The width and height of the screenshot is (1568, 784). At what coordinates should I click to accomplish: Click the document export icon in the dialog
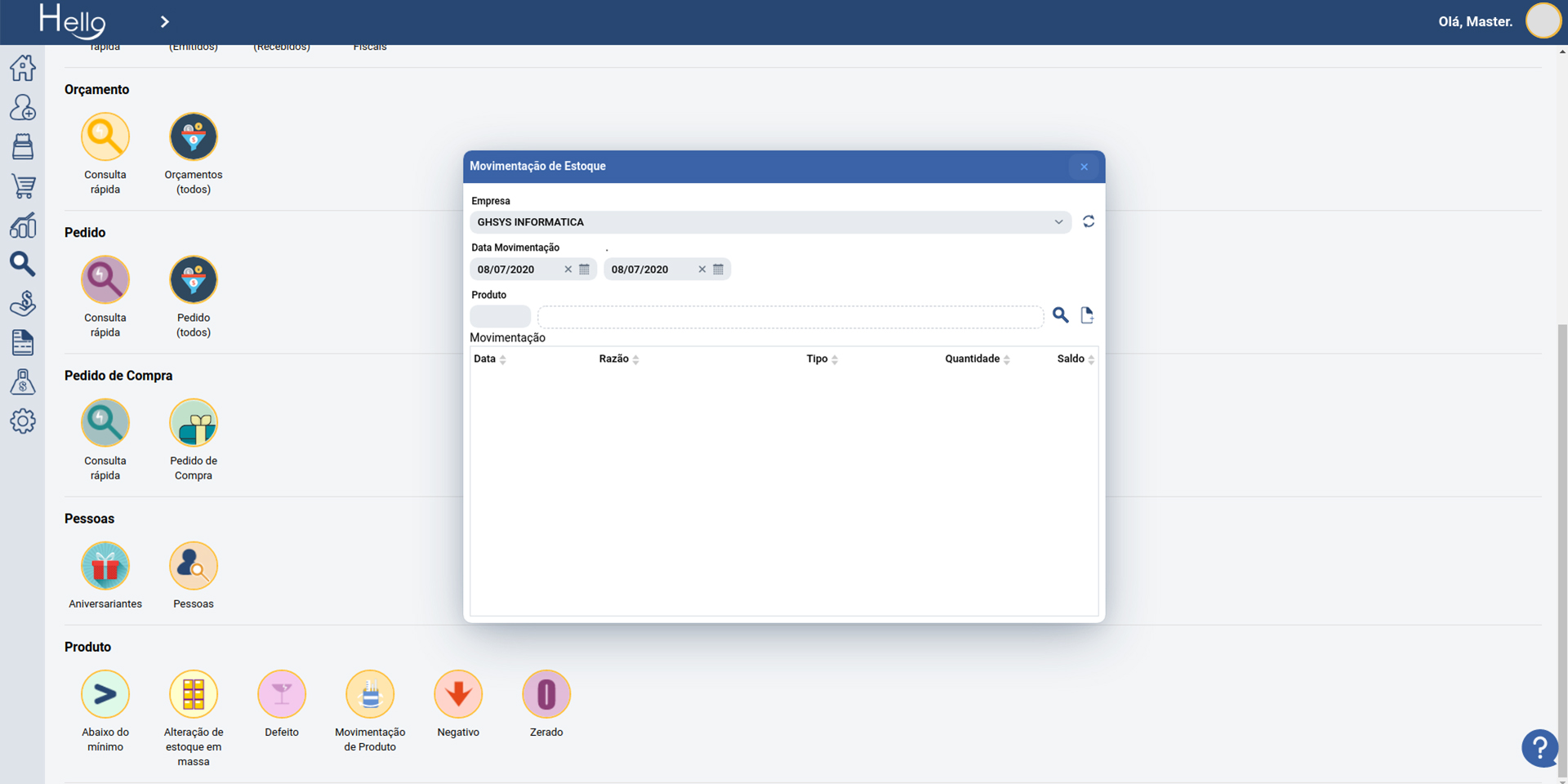click(x=1087, y=315)
